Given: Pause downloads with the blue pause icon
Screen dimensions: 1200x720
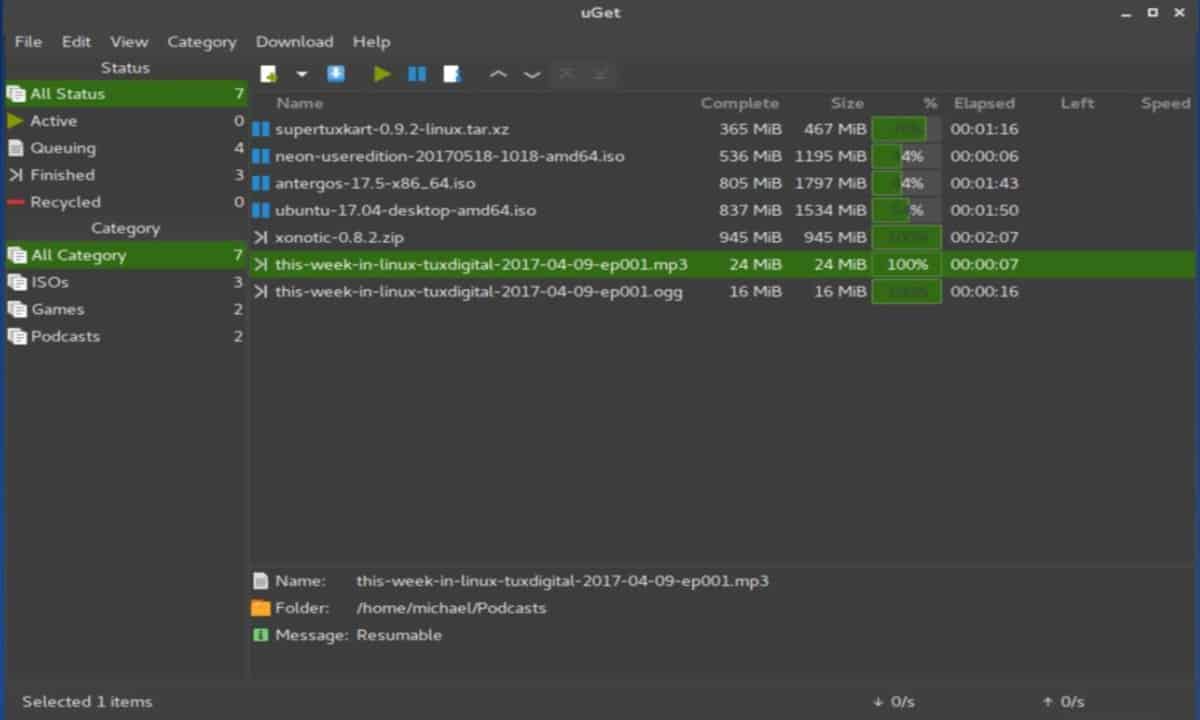Looking at the screenshot, I should pos(417,74).
